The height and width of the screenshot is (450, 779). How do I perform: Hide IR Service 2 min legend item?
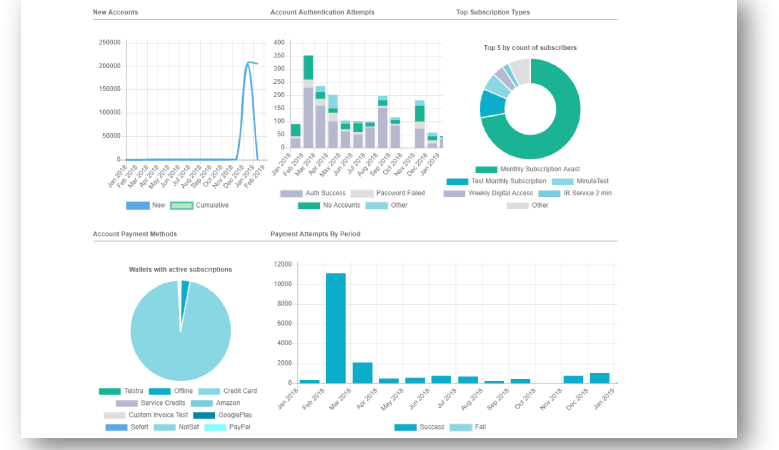(x=575, y=193)
